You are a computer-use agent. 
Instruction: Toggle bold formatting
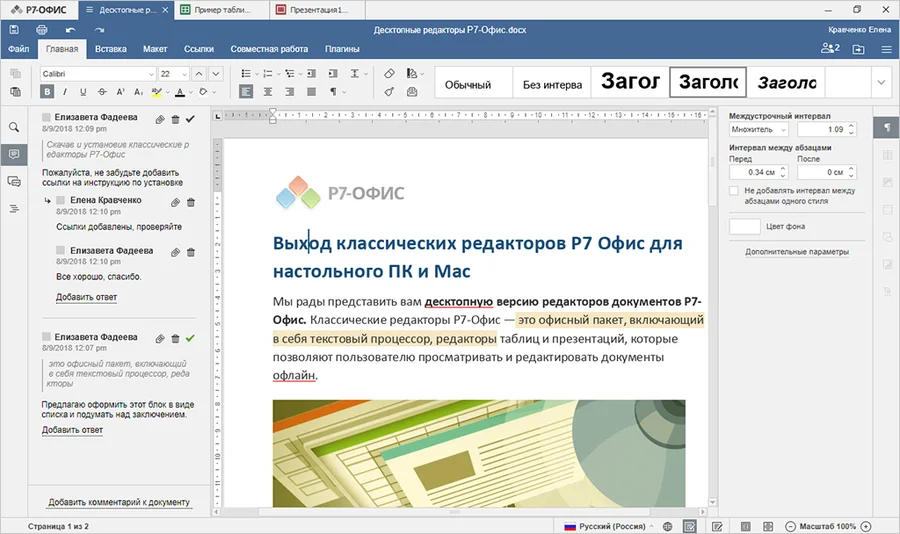47,92
